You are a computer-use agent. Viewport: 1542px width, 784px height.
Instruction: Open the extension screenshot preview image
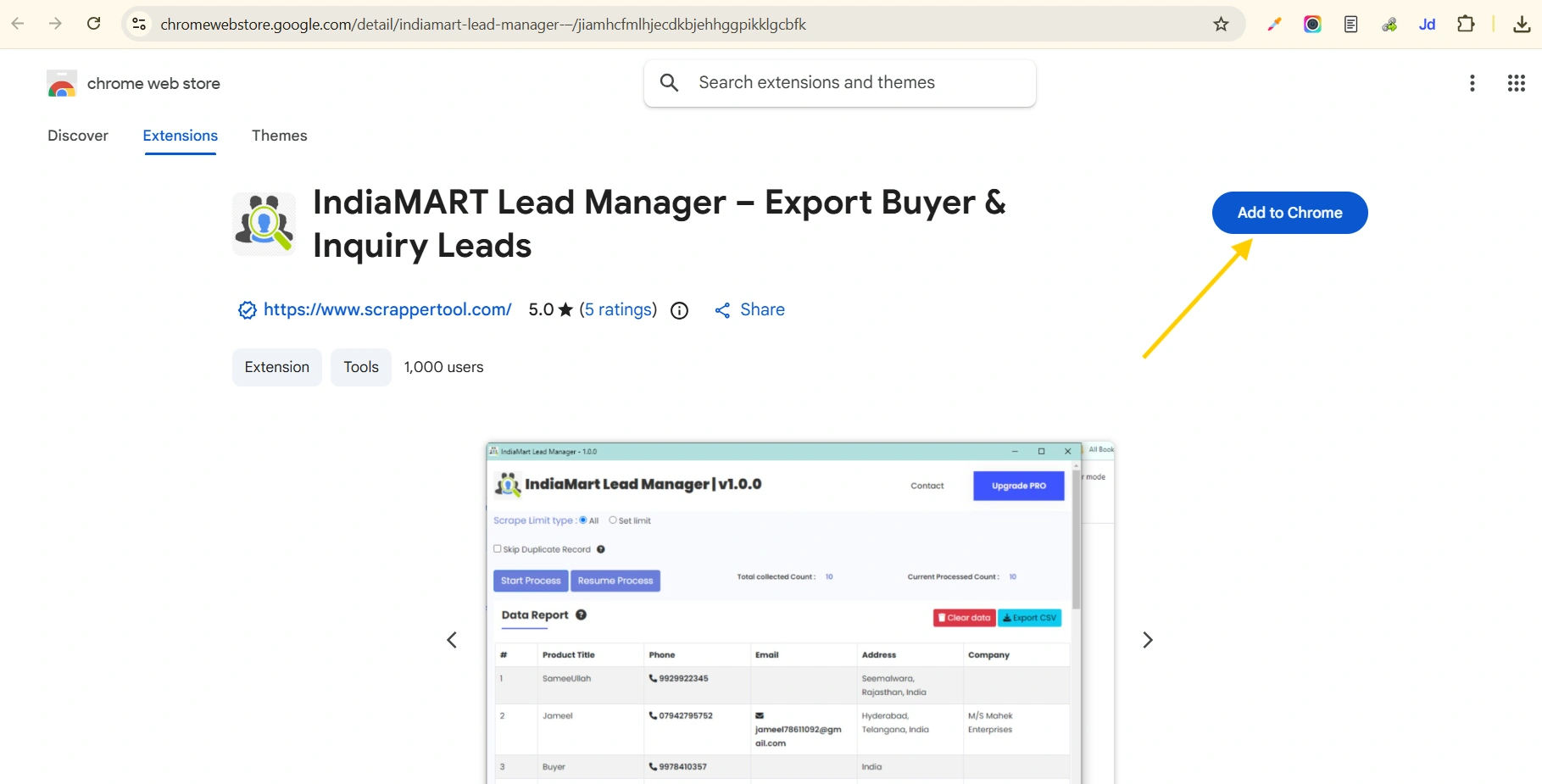tap(800, 613)
